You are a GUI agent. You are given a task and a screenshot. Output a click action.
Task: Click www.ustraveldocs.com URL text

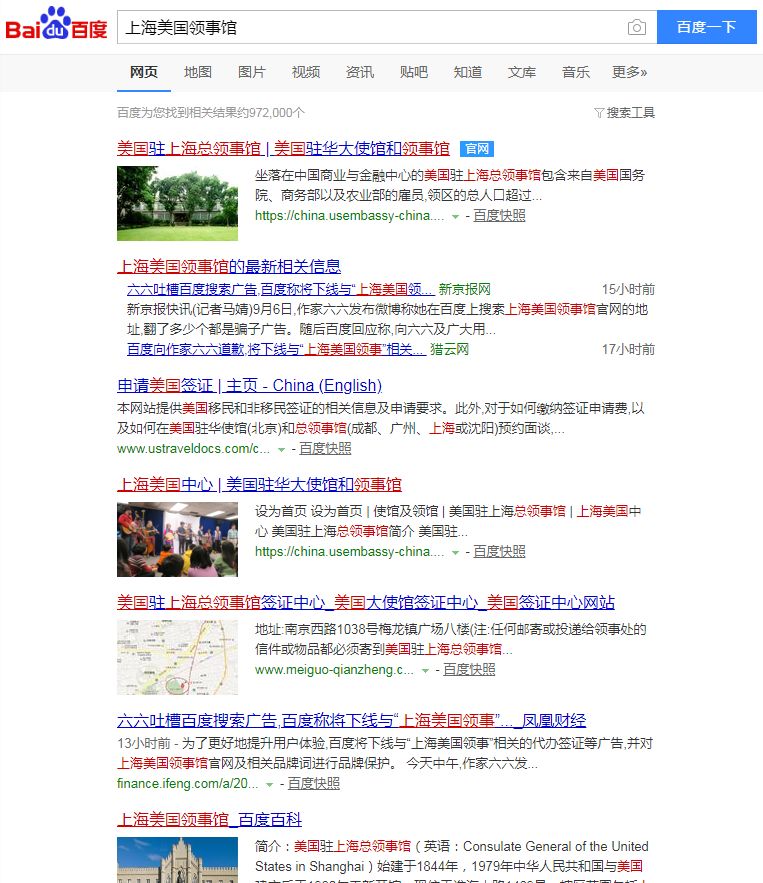pyautogui.click(x=193, y=449)
